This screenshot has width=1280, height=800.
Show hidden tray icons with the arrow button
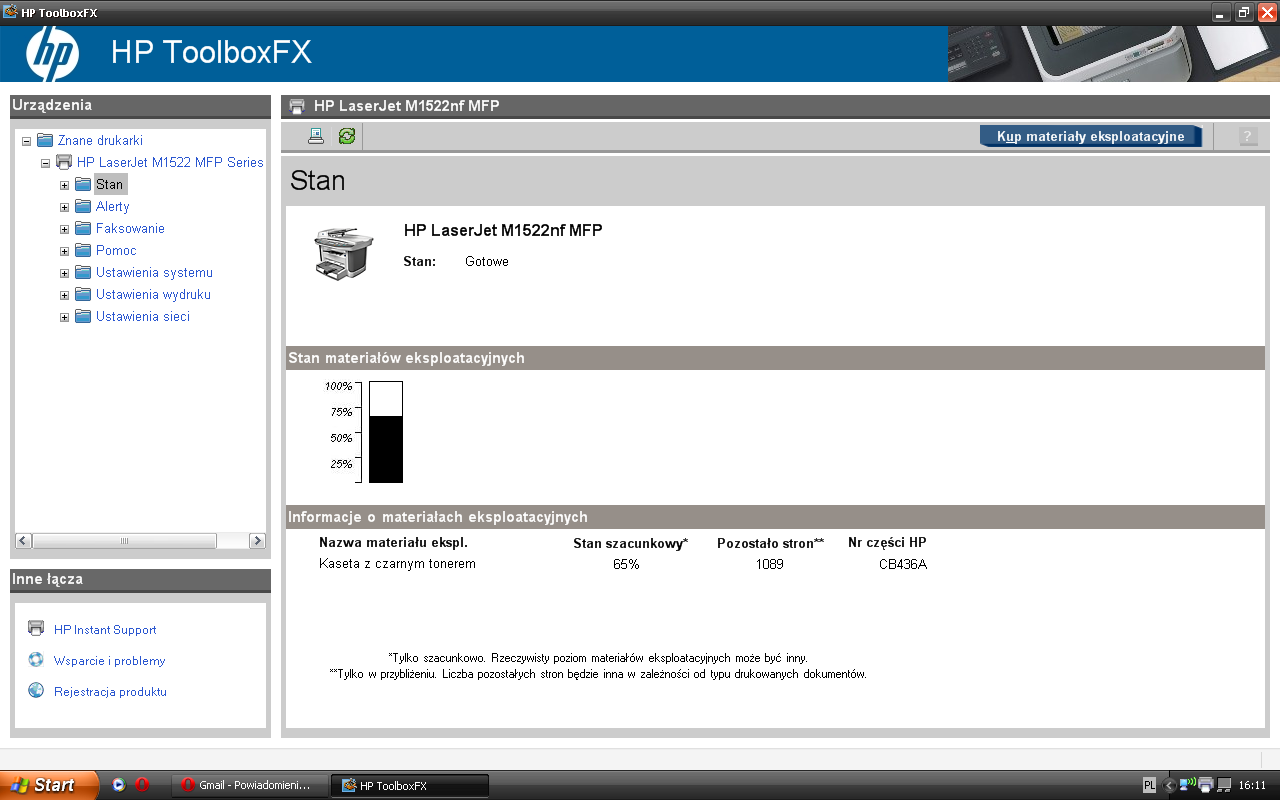(x=1169, y=785)
